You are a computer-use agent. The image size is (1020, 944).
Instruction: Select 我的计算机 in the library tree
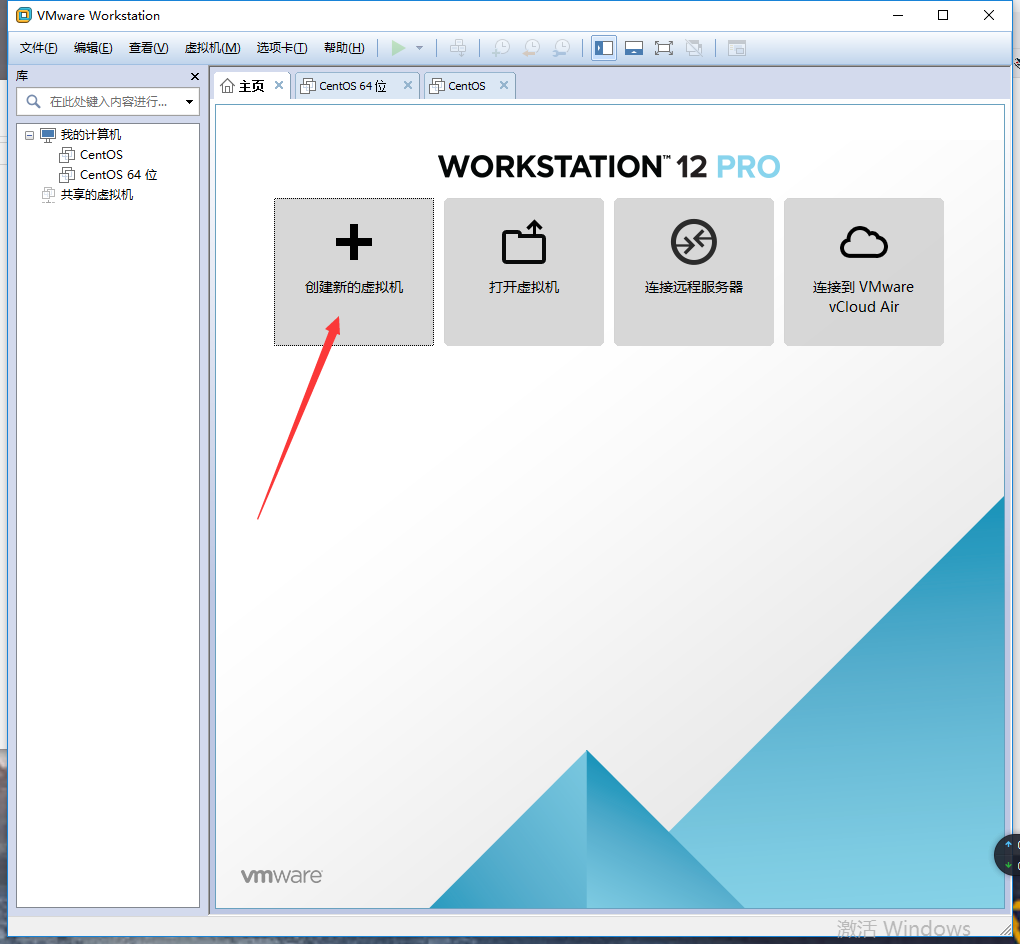91,135
